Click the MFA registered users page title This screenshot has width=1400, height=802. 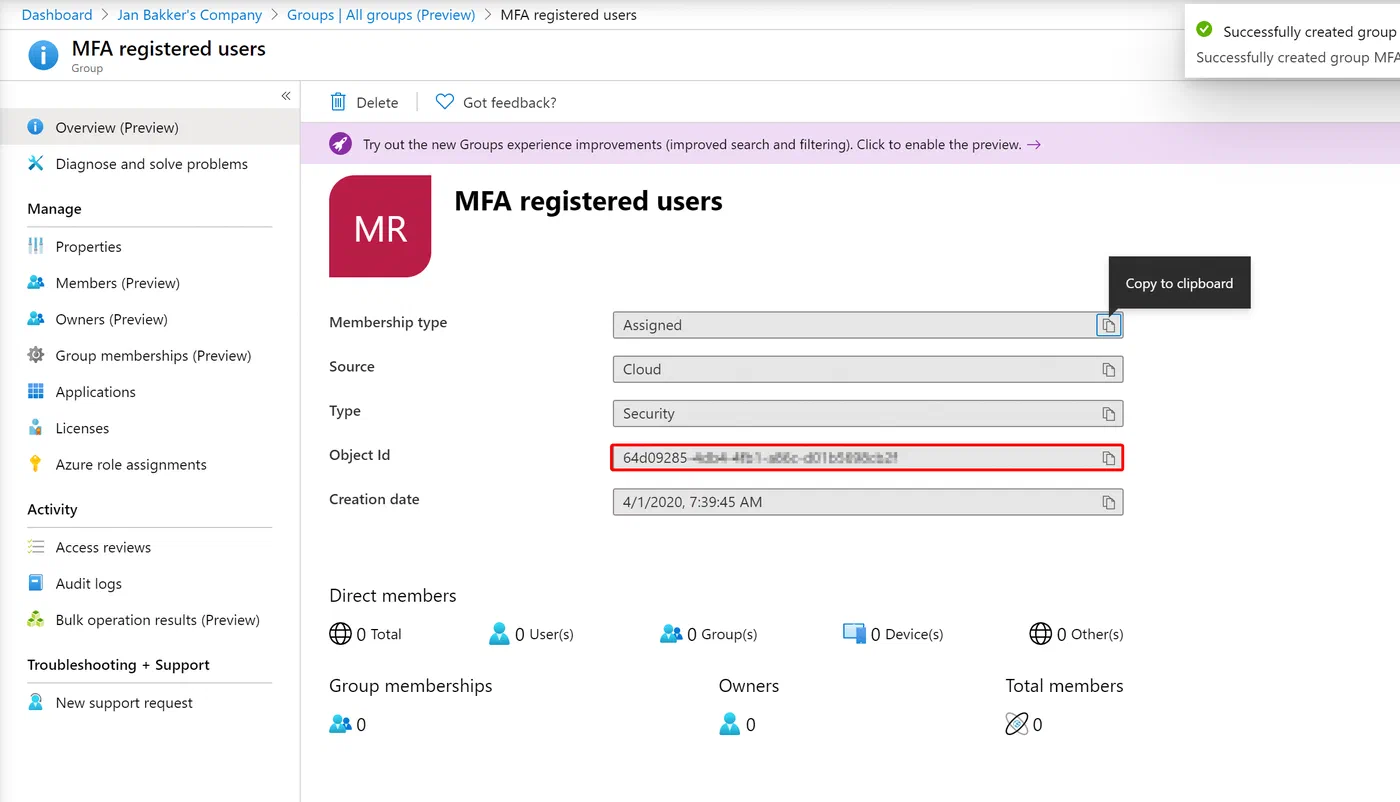click(589, 201)
